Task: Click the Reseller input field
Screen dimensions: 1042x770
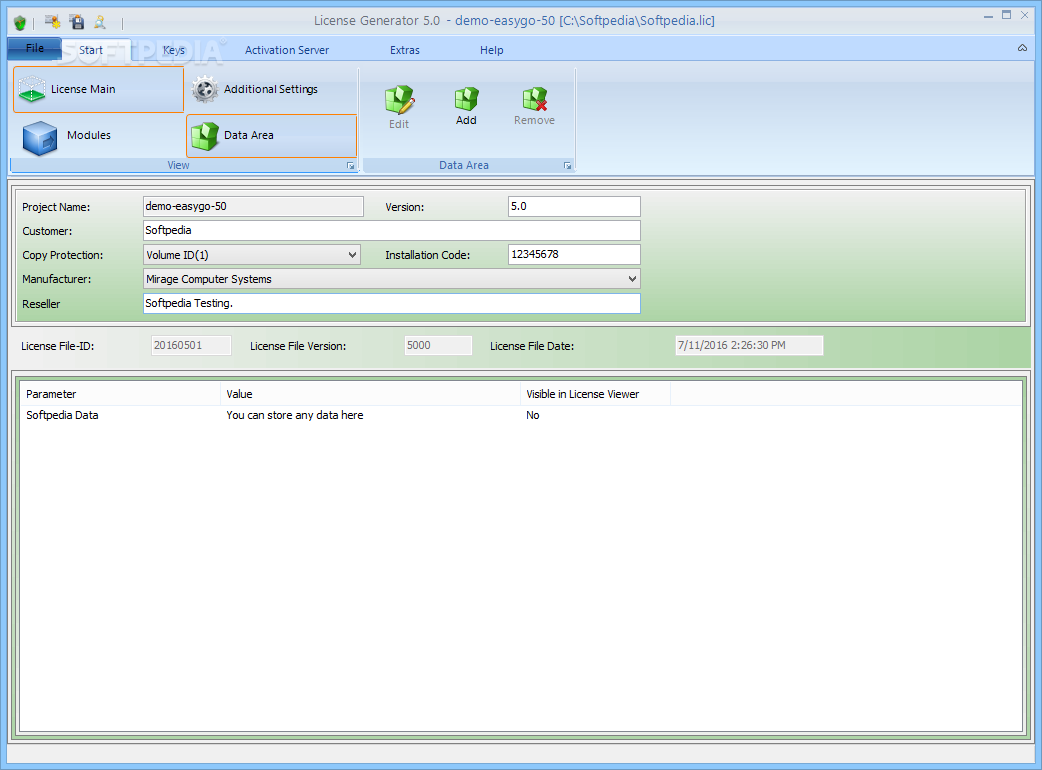Action: (391, 304)
